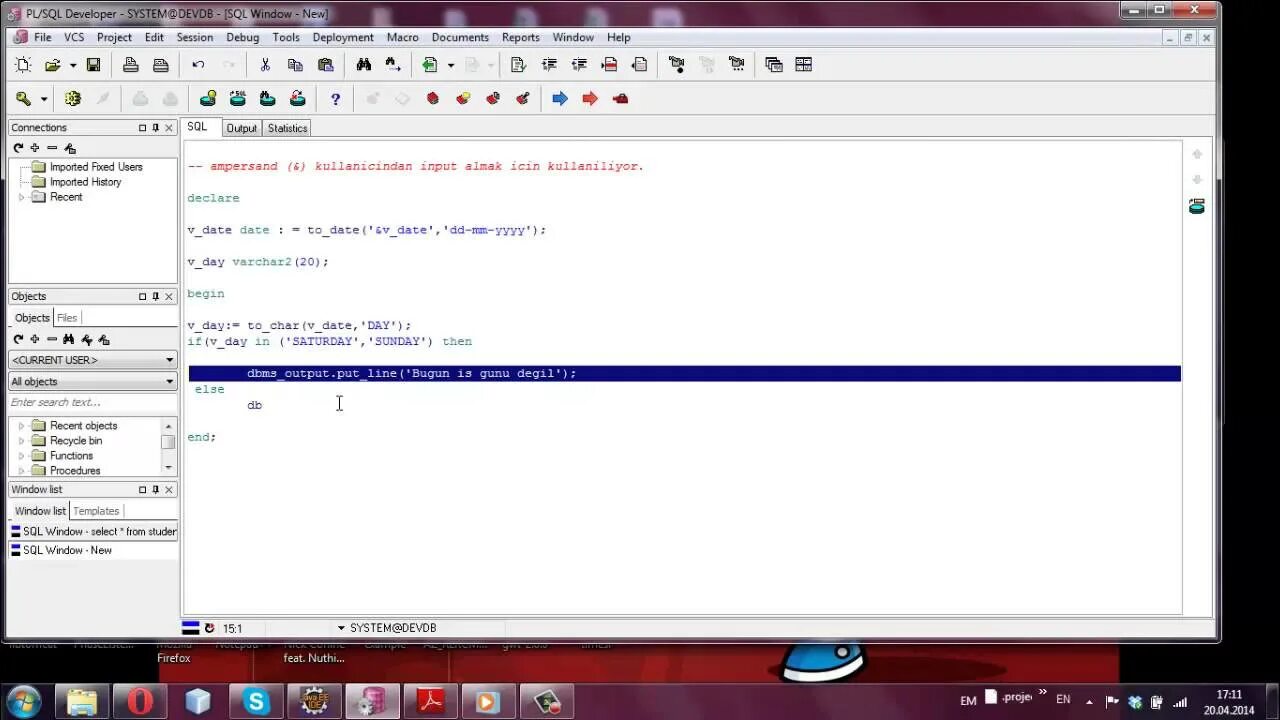Open the All objects filter dropdown

170,382
